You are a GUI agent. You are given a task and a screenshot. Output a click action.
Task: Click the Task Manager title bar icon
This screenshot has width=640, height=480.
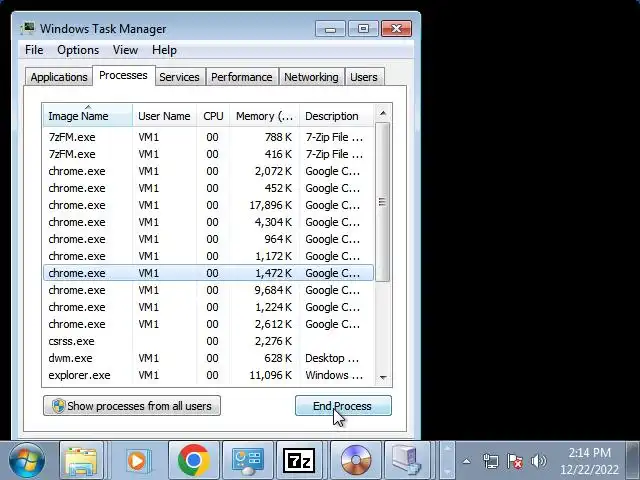28,29
